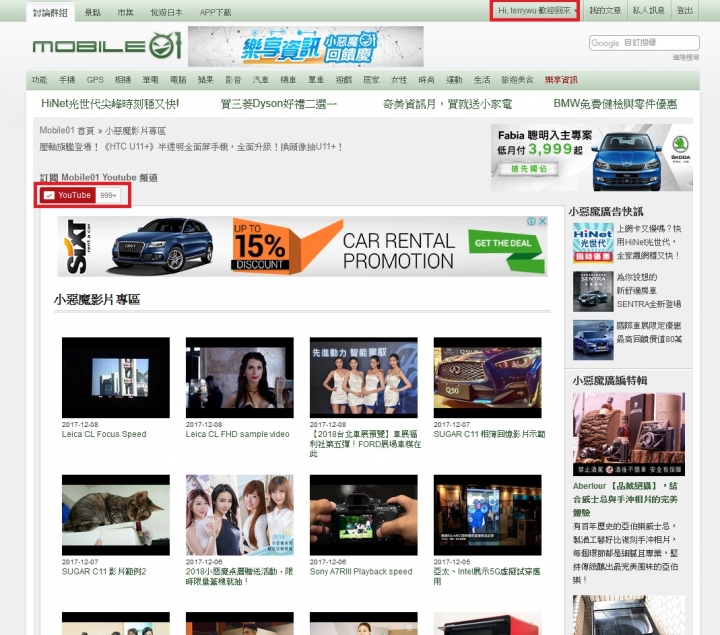Click the 買三菱Dyson好禮二選一 promo link
Image resolution: width=720 pixels, height=635 pixels.
[x=278, y=104]
